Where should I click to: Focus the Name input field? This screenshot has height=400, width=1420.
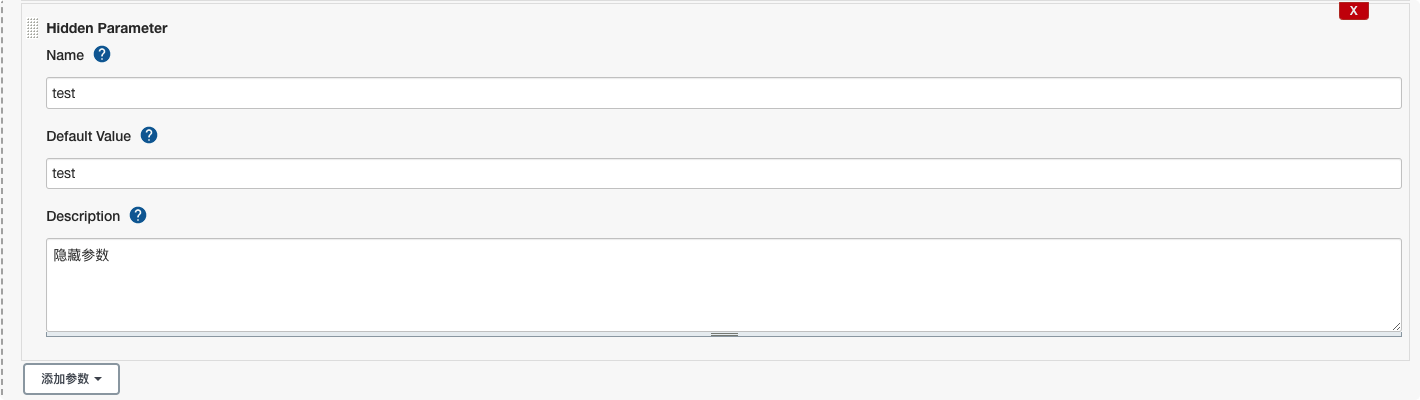click(724, 93)
